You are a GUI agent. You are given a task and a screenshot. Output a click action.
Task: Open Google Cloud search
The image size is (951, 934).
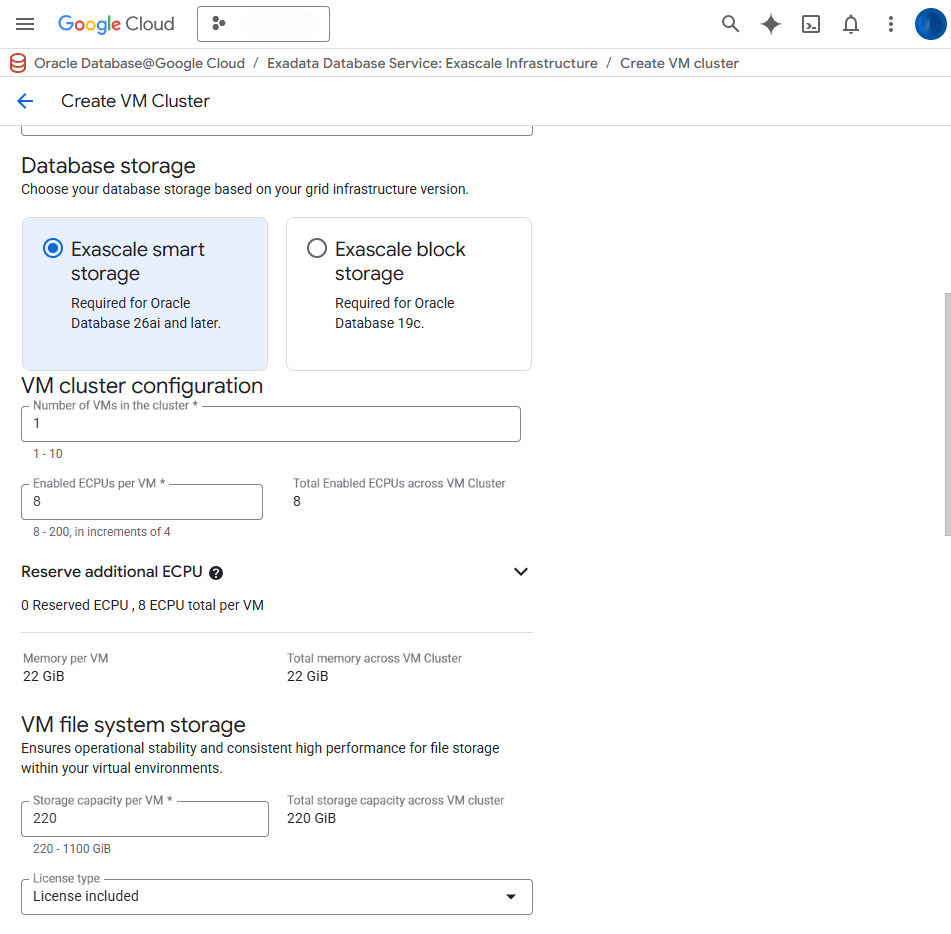(x=730, y=23)
